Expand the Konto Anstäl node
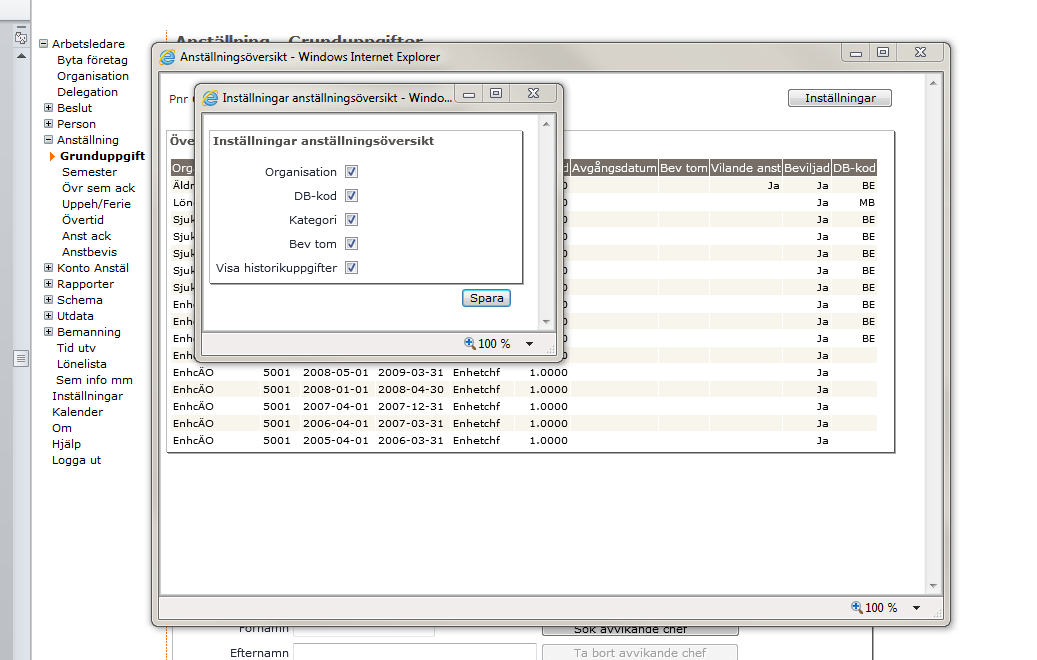This screenshot has width=1037, height=660. (48, 268)
